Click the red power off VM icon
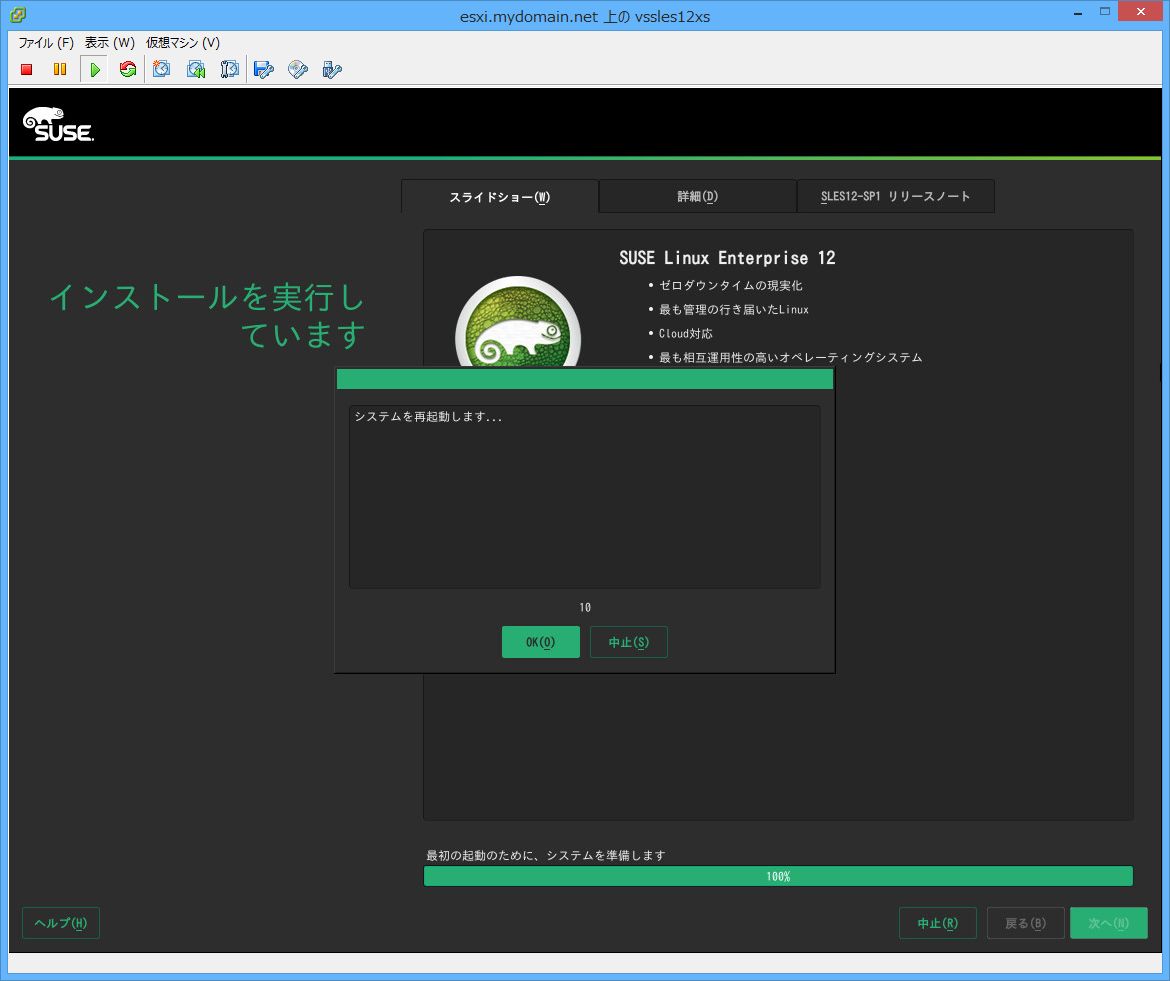Image resolution: width=1170 pixels, height=981 pixels. [x=27, y=69]
